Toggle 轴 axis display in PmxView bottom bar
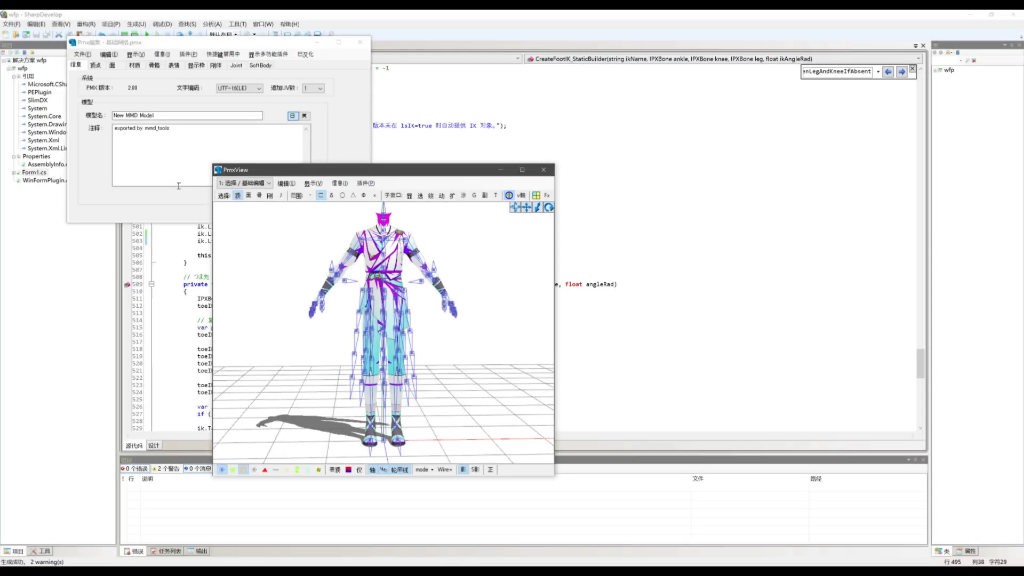Screen dimensions: 1024x576 (x=372, y=470)
